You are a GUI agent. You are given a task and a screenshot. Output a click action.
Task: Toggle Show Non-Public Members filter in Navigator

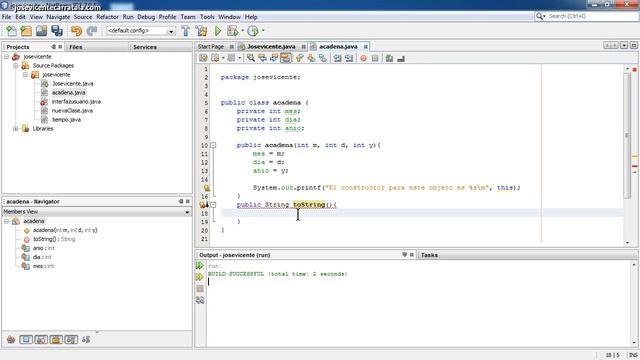pyautogui.click(x=56, y=340)
